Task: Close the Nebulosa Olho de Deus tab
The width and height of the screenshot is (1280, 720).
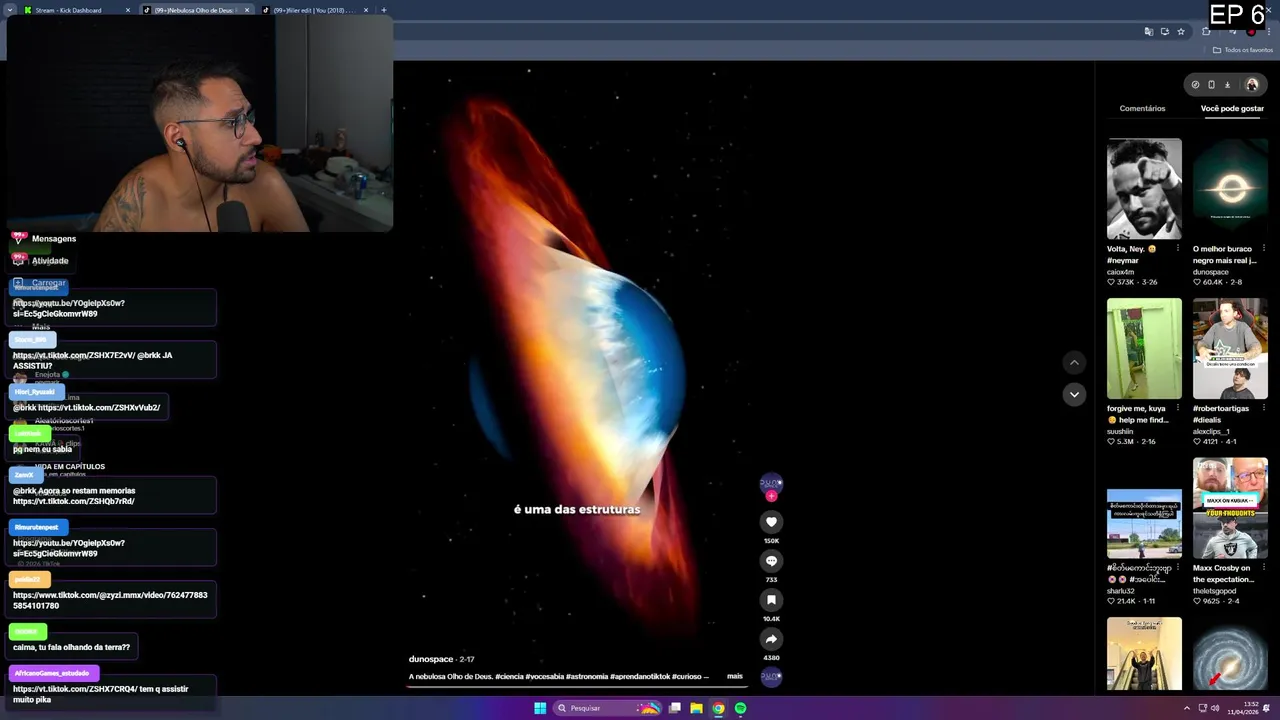Action: [x=247, y=10]
